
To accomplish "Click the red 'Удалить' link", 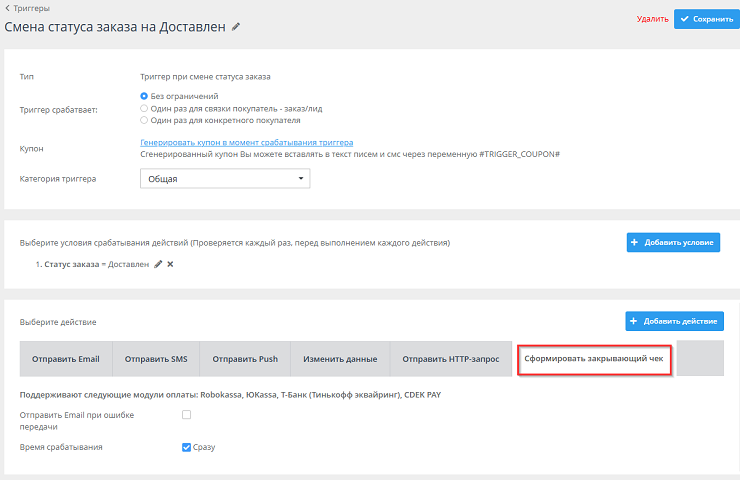I will (653, 19).
